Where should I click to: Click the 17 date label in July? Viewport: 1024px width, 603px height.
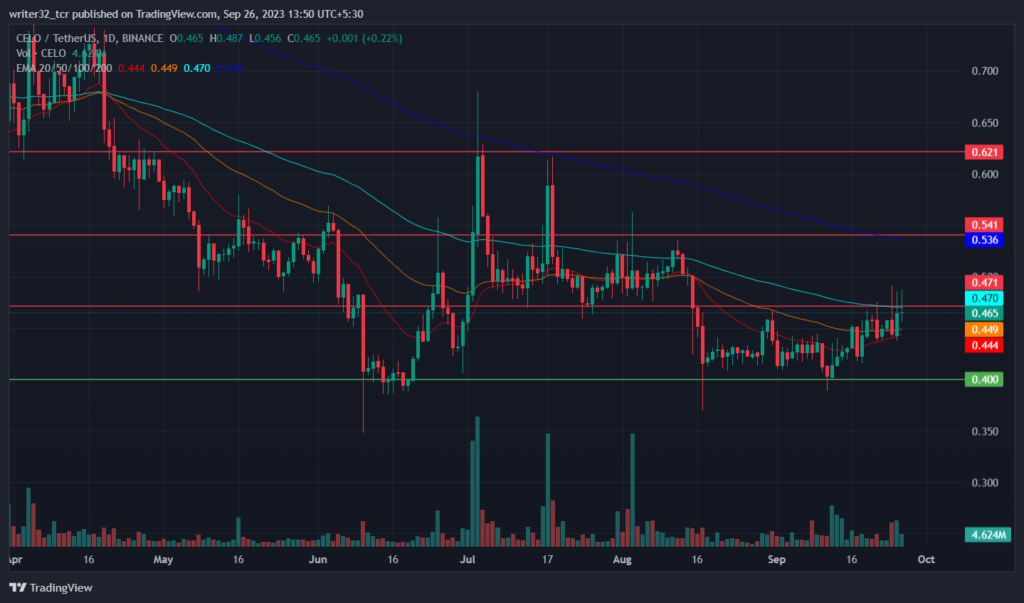[547, 560]
